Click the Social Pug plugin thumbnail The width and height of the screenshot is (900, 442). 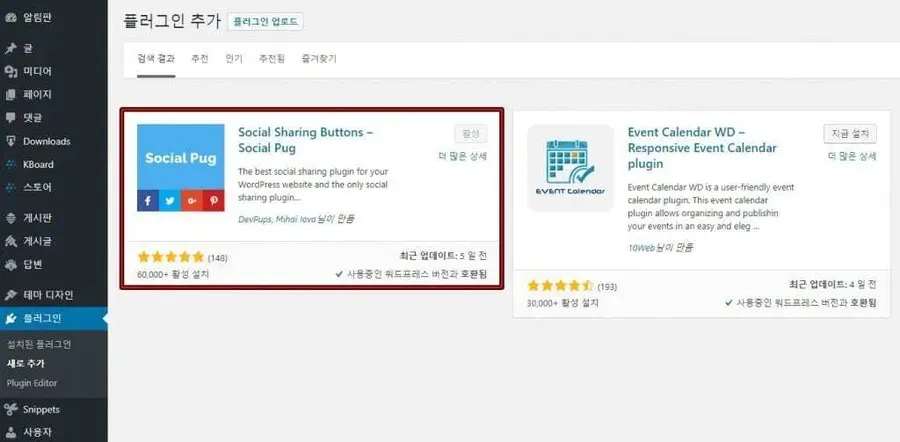pos(181,168)
